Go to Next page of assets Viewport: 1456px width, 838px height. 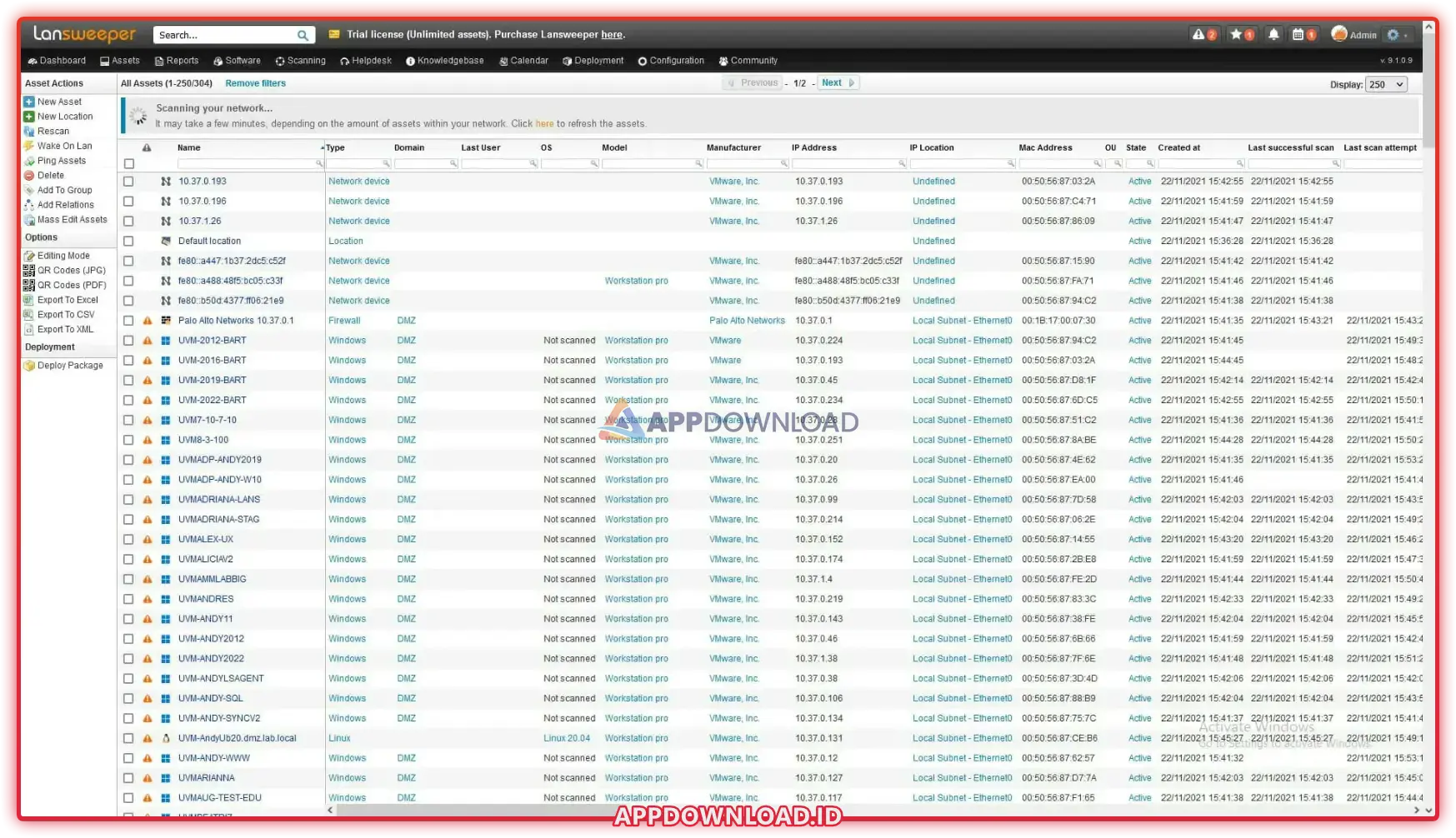point(837,82)
